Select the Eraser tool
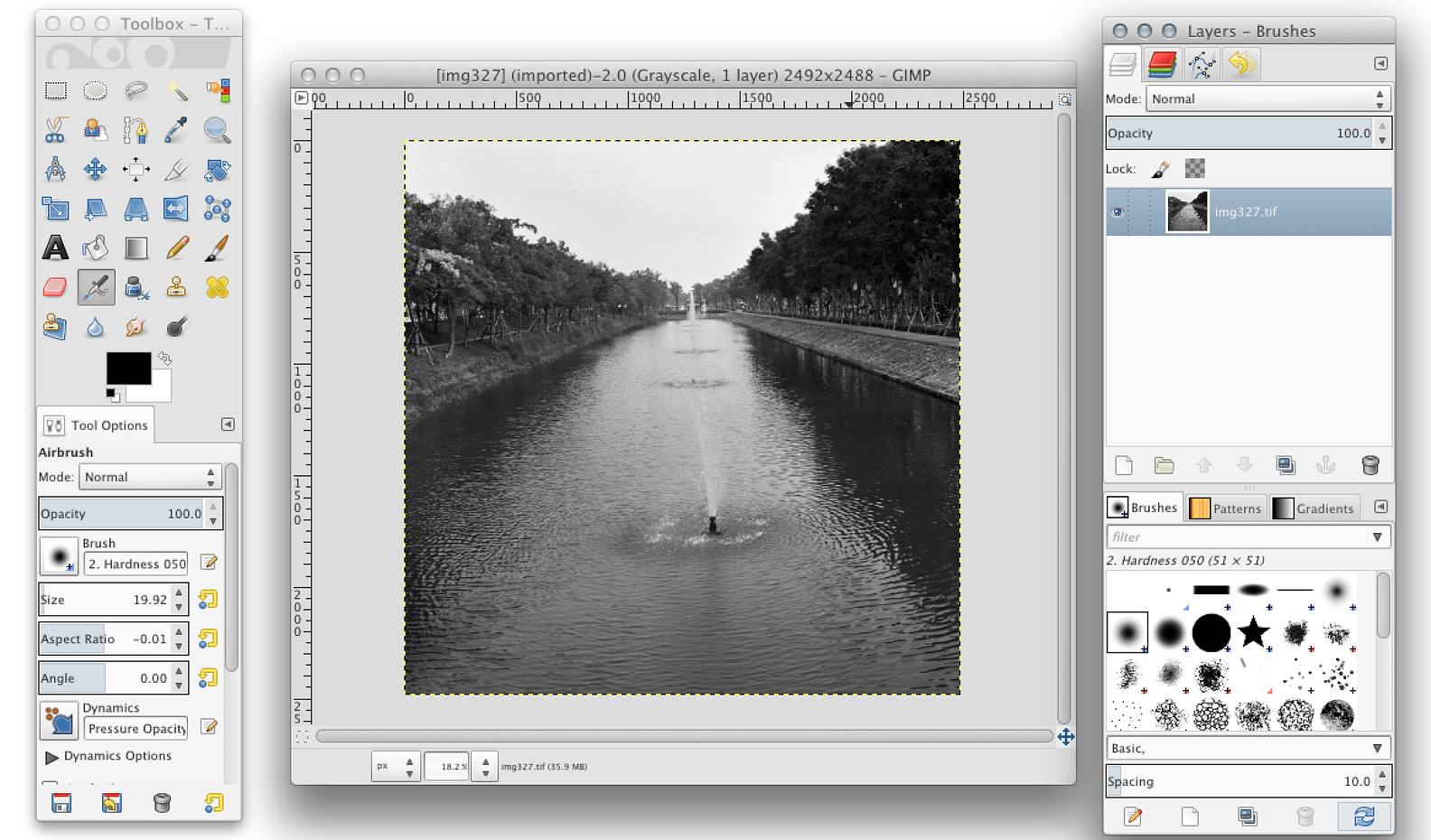Image resolution: width=1431 pixels, height=840 pixels. [x=56, y=287]
